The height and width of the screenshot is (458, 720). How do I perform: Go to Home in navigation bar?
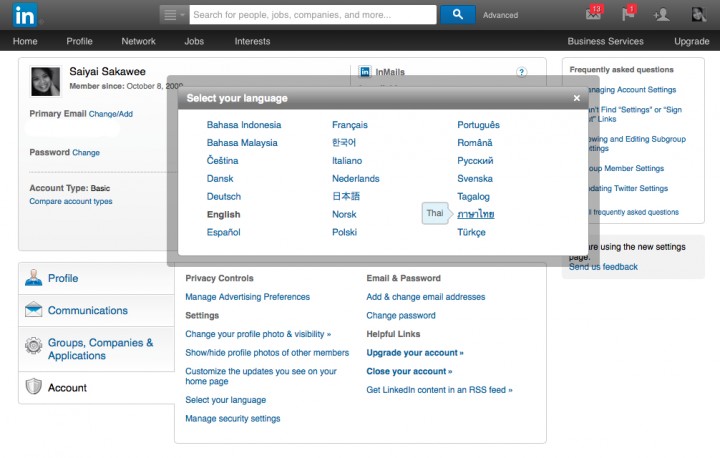click(25, 41)
